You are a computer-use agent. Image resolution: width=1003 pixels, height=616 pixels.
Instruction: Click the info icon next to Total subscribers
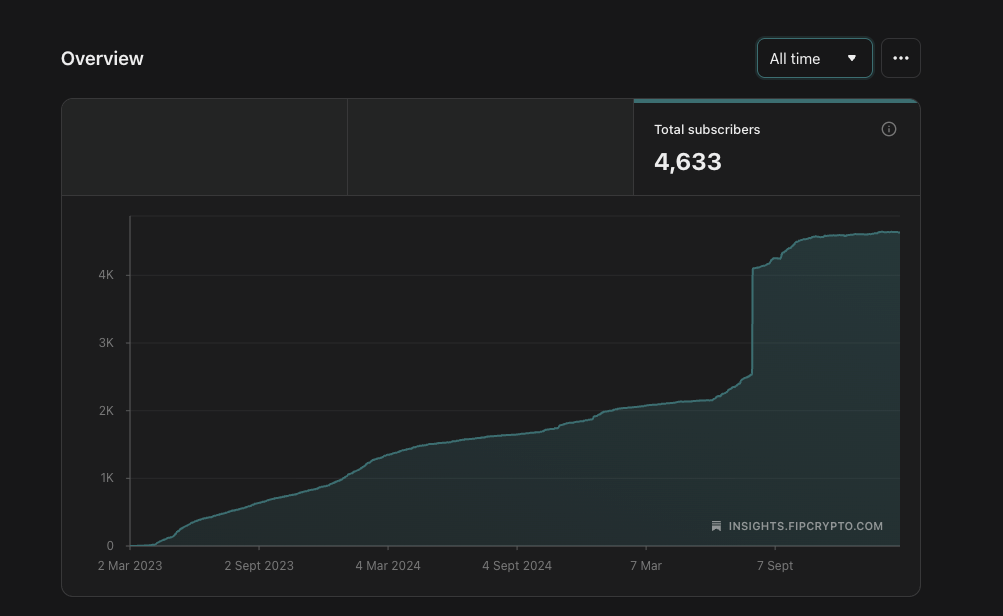[x=888, y=130]
